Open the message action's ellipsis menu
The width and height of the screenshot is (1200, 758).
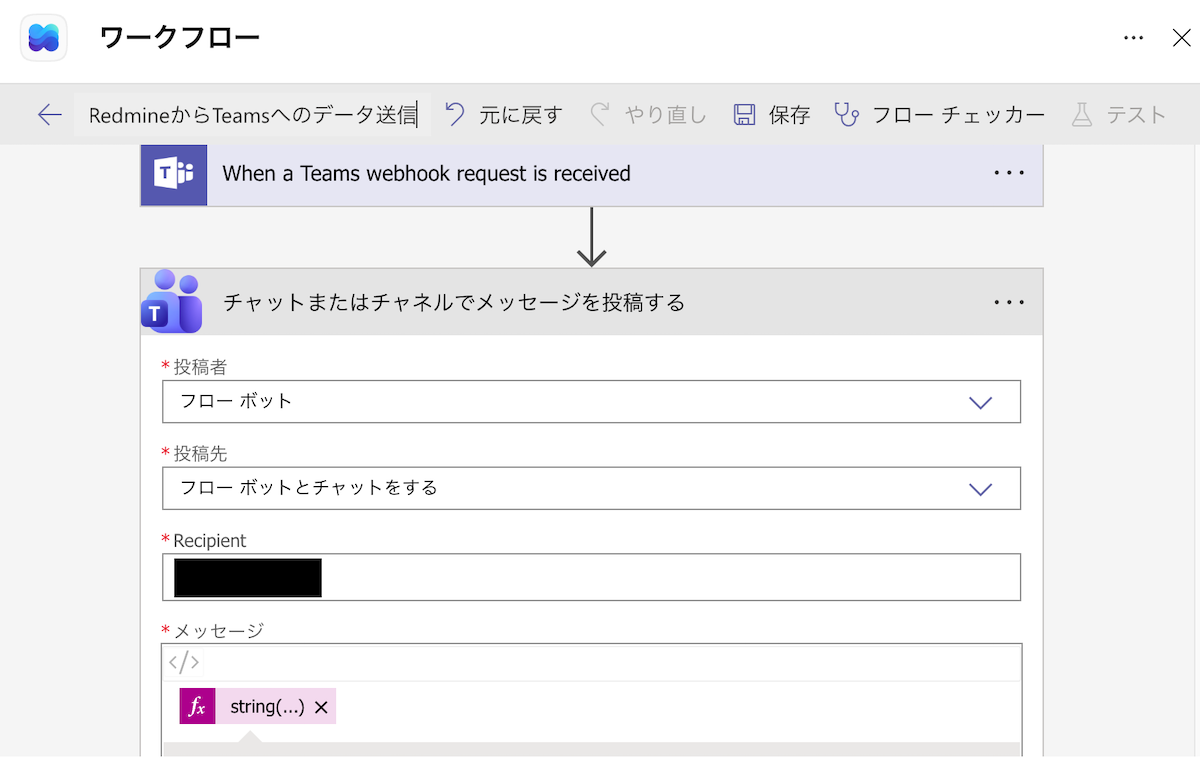pyautogui.click(x=1009, y=302)
